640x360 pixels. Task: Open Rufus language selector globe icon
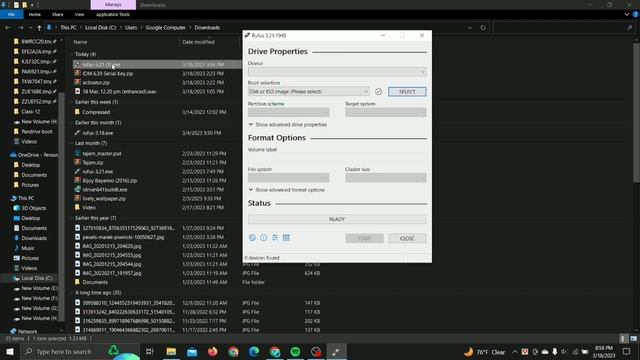click(252, 238)
